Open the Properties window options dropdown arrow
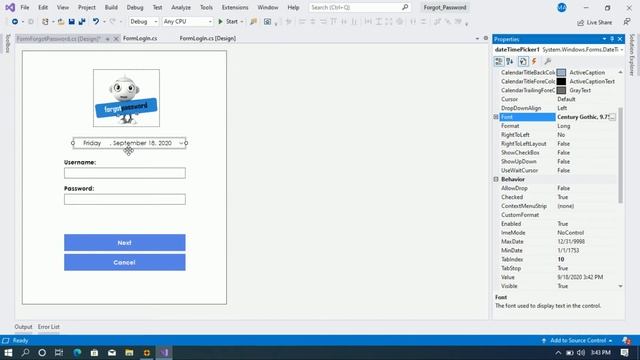This screenshot has height=360, width=640. tap(604, 39)
